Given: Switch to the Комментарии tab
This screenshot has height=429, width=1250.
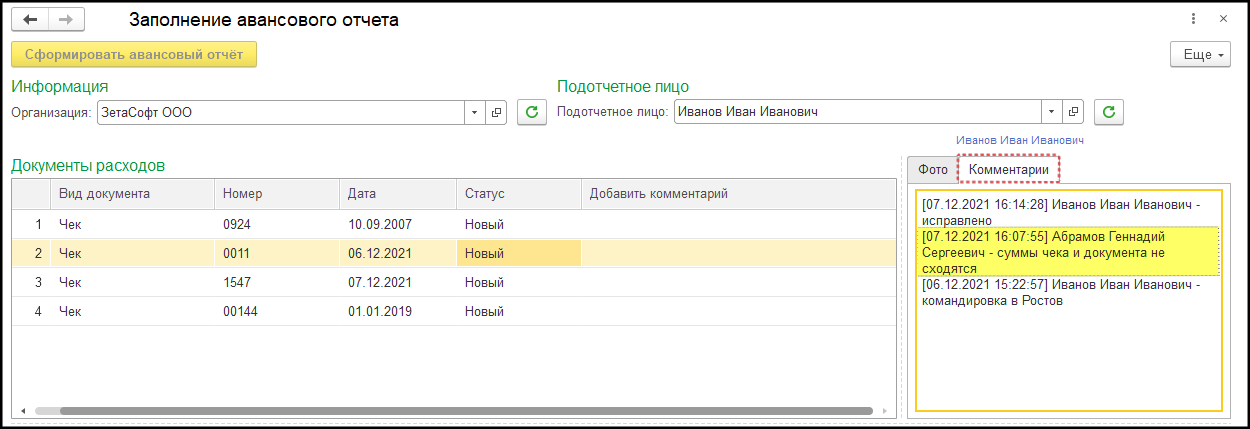Looking at the screenshot, I should click(x=1009, y=170).
